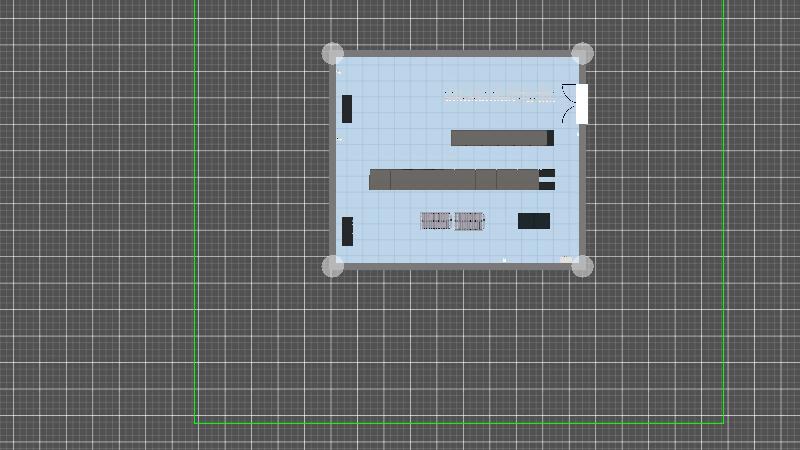Image resolution: width=800 pixels, height=450 pixels.
Task: Select the upper black item on left wall
Action: coord(347,108)
